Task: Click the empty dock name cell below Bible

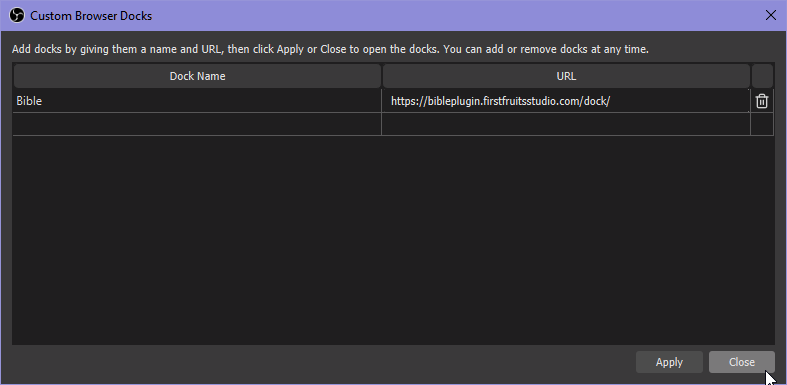Action: click(x=197, y=124)
